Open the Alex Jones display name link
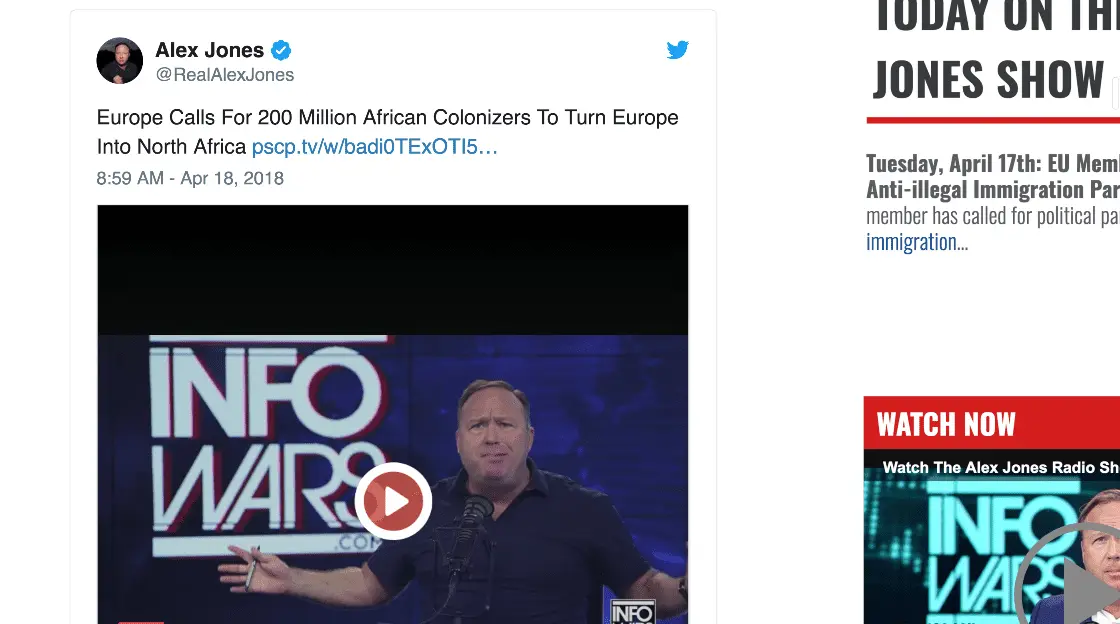1120x624 pixels. coord(209,50)
